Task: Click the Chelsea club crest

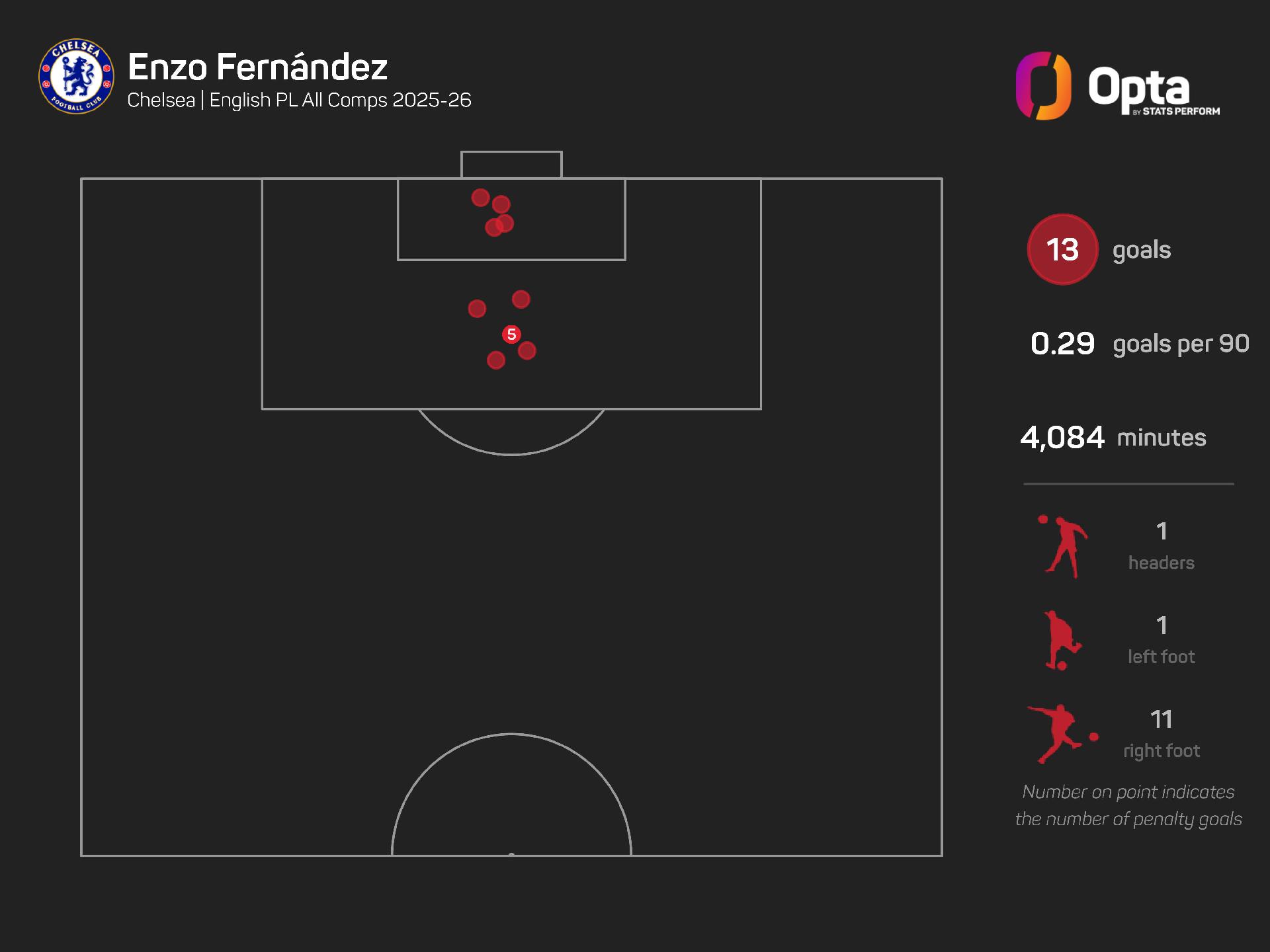Action: [76, 76]
